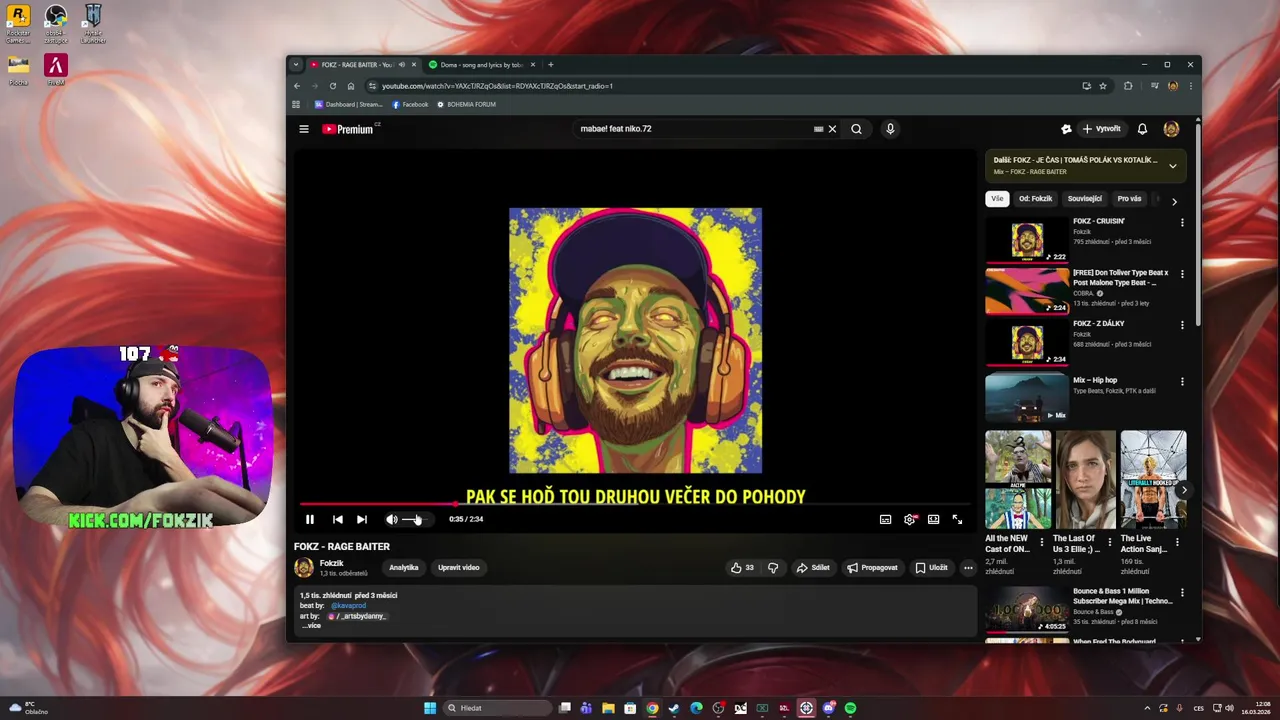Click the Propagovat promote button
Image resolution: width=1280 pixels, height=720 pixels.
point(872,567)
